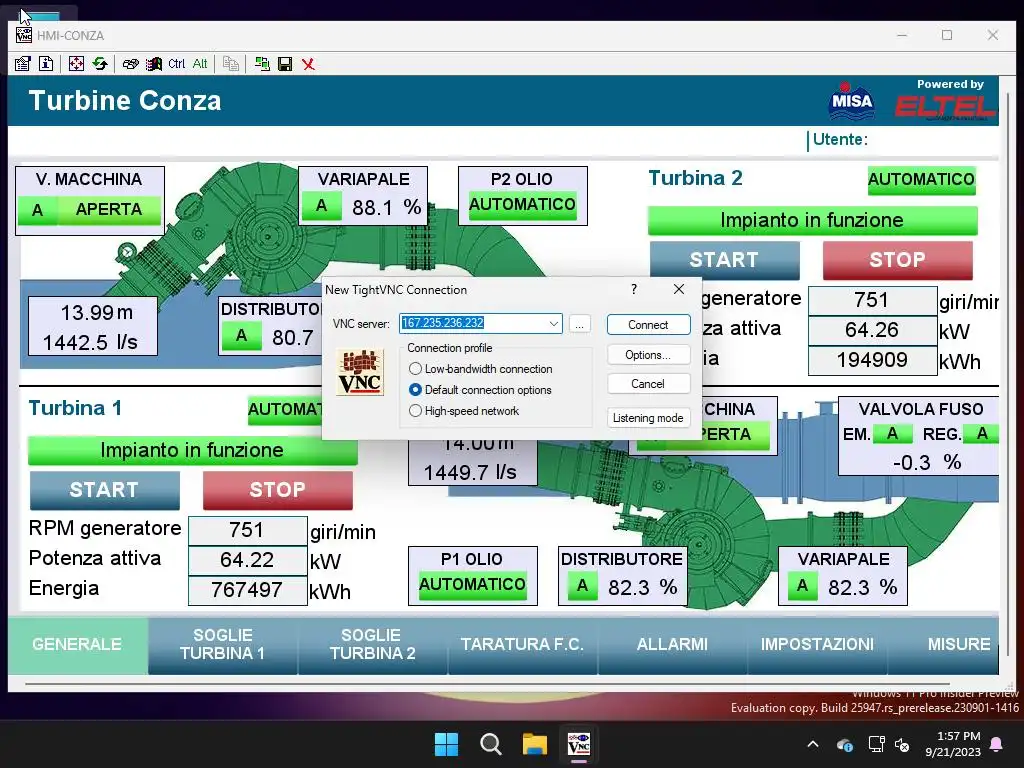Select Default connection options radio button
This screenshot has width=1024, height=768.
click(415, 390)
